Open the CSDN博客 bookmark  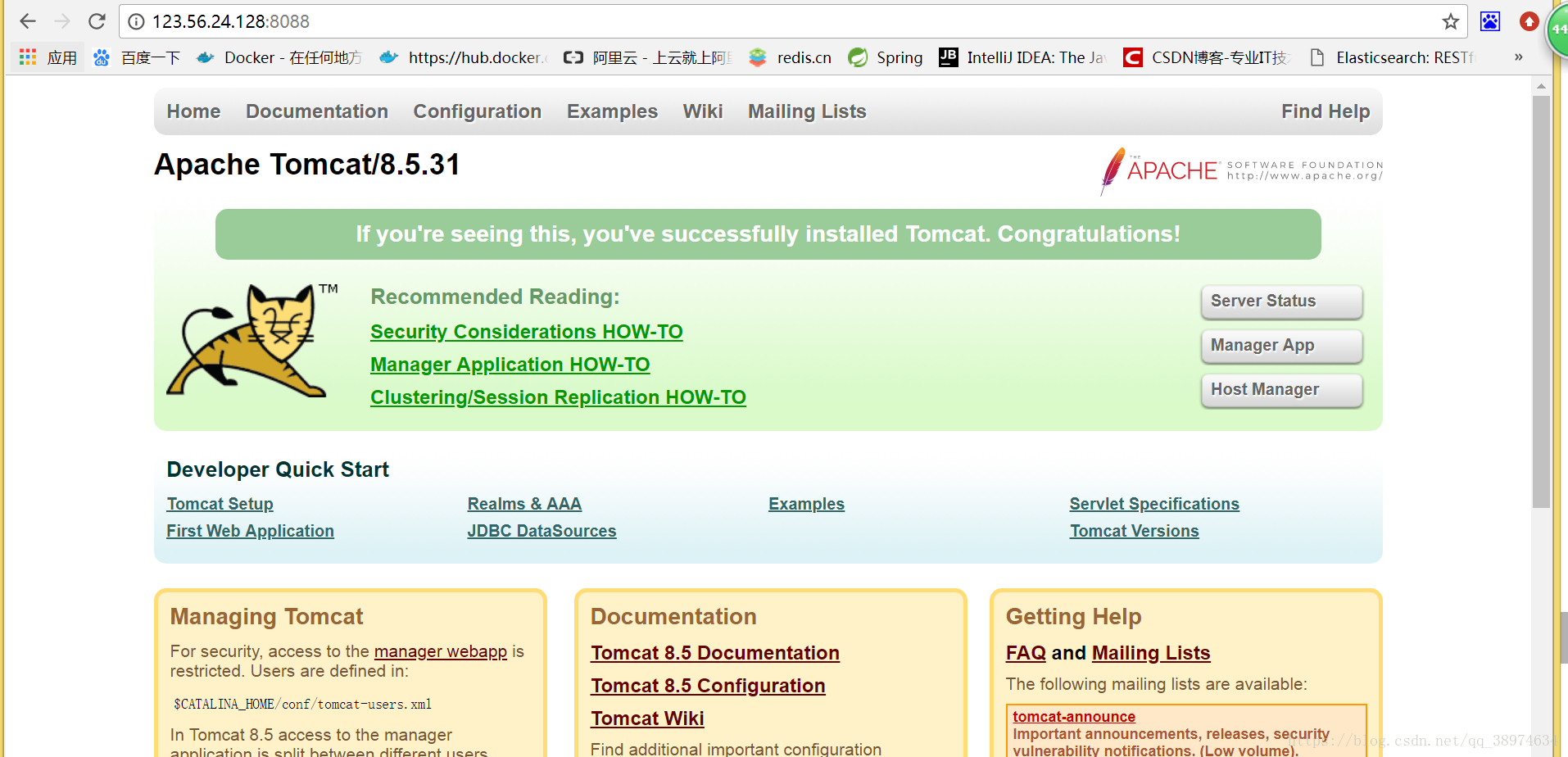(1208, 57)
